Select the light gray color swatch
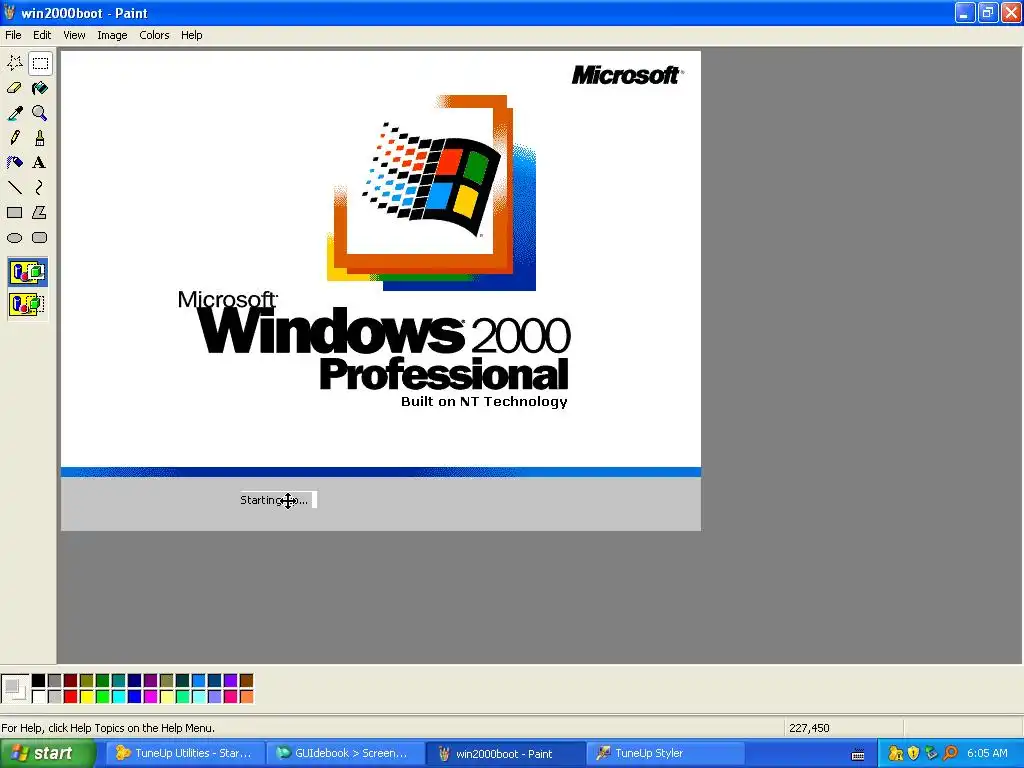 click(54, 697)
